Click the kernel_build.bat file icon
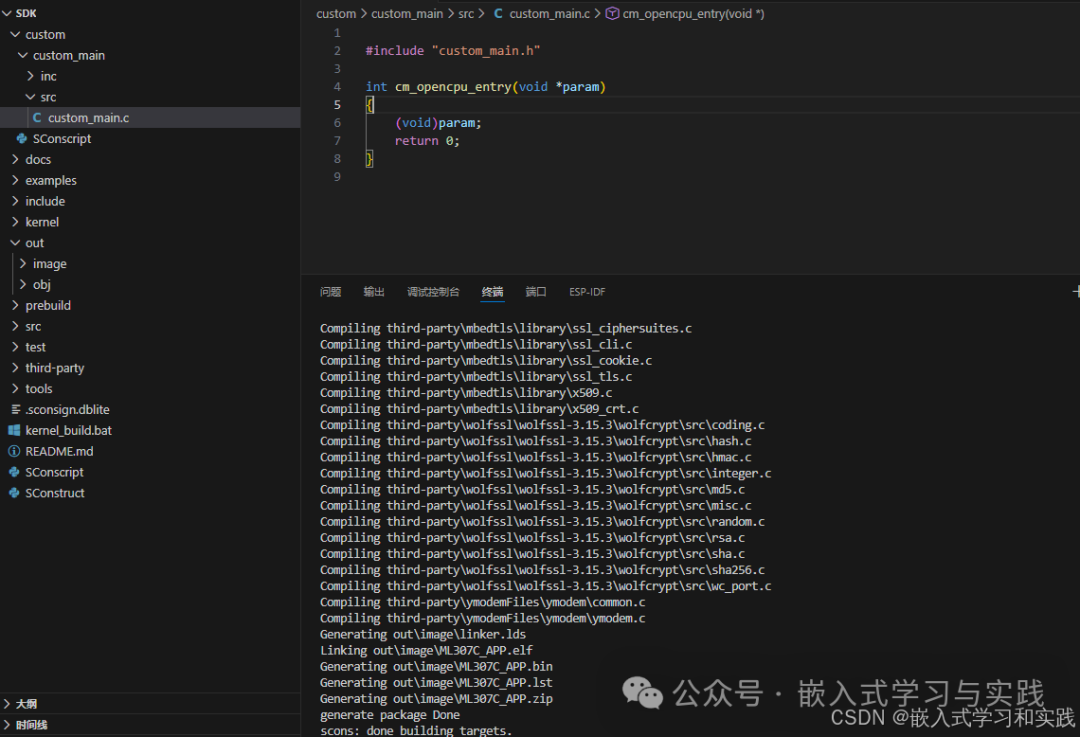1080x737 pixels. click(x=14, y=431)
